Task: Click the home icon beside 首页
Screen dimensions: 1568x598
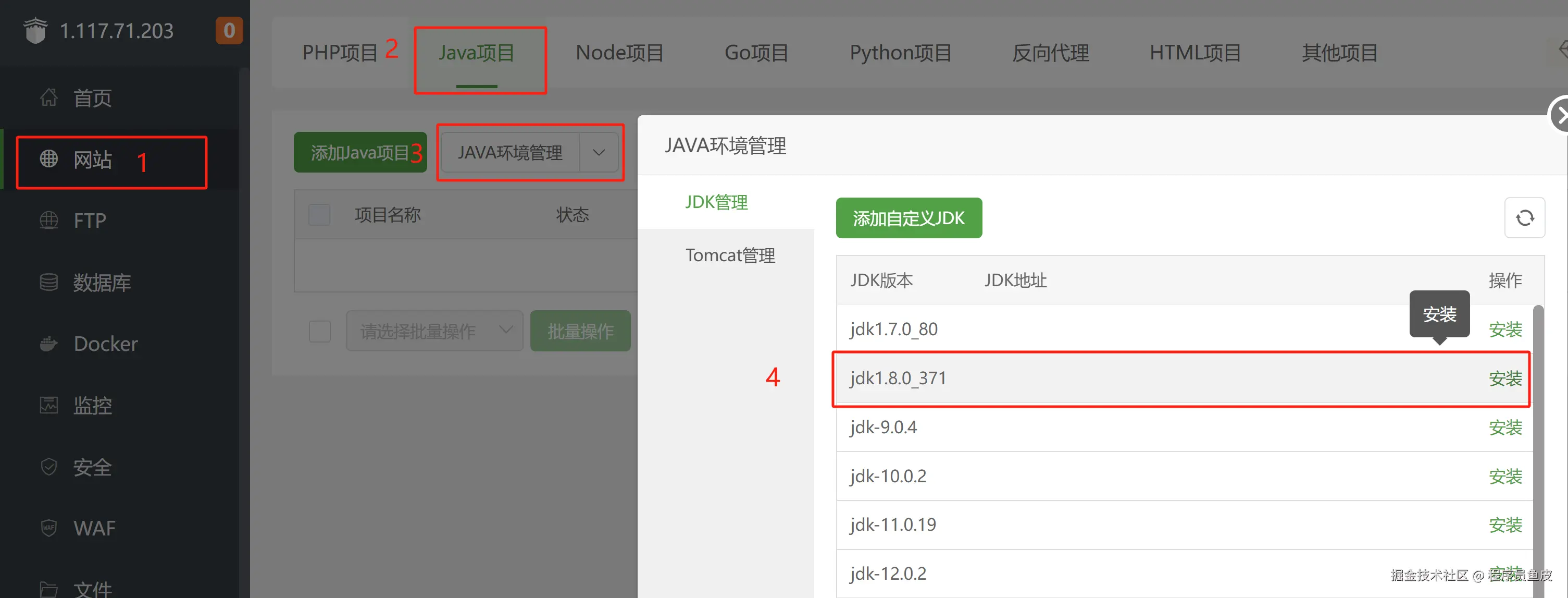Action: click(48, 97)
